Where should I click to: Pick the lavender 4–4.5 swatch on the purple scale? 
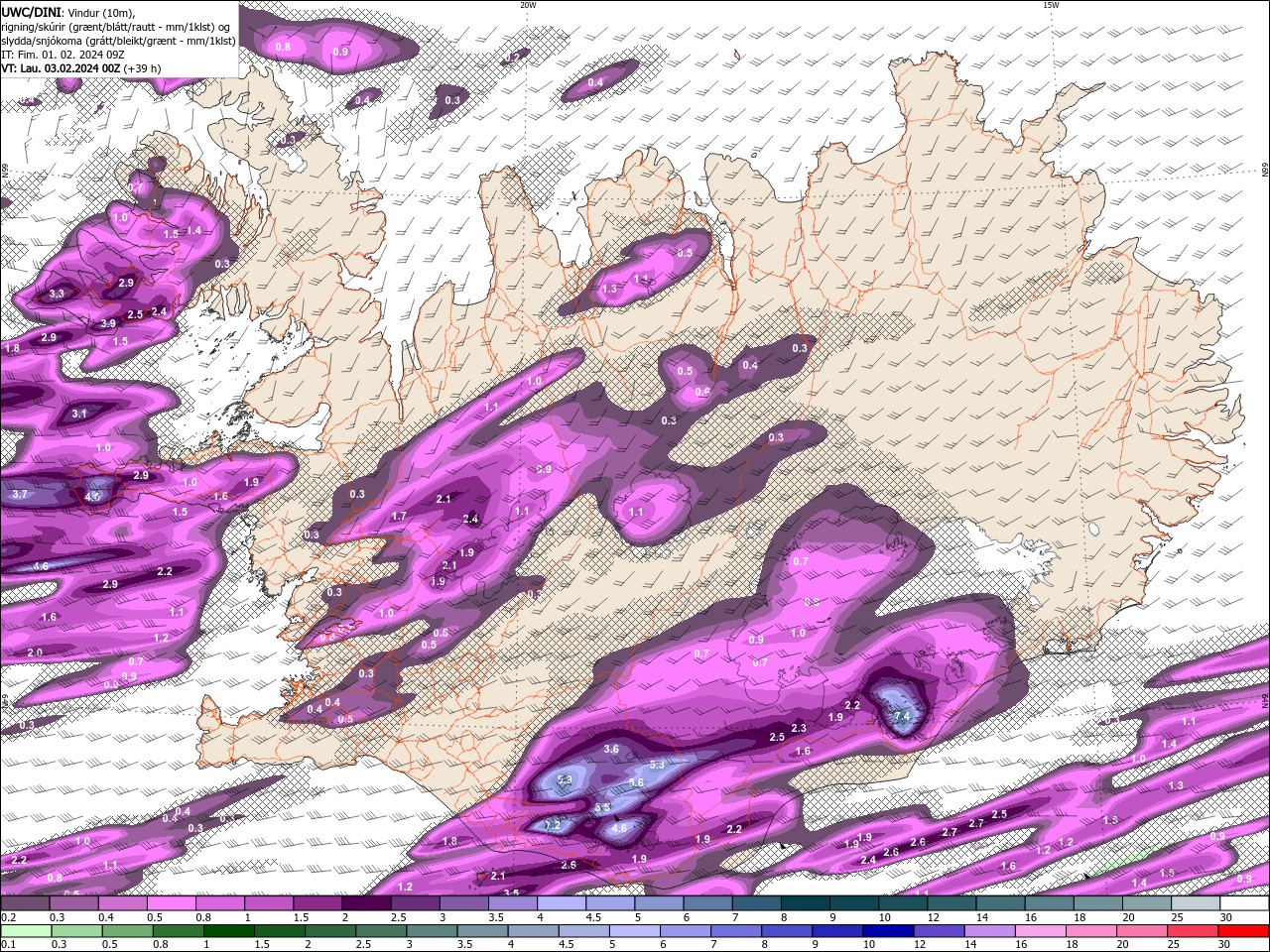(x=561, y=903)
